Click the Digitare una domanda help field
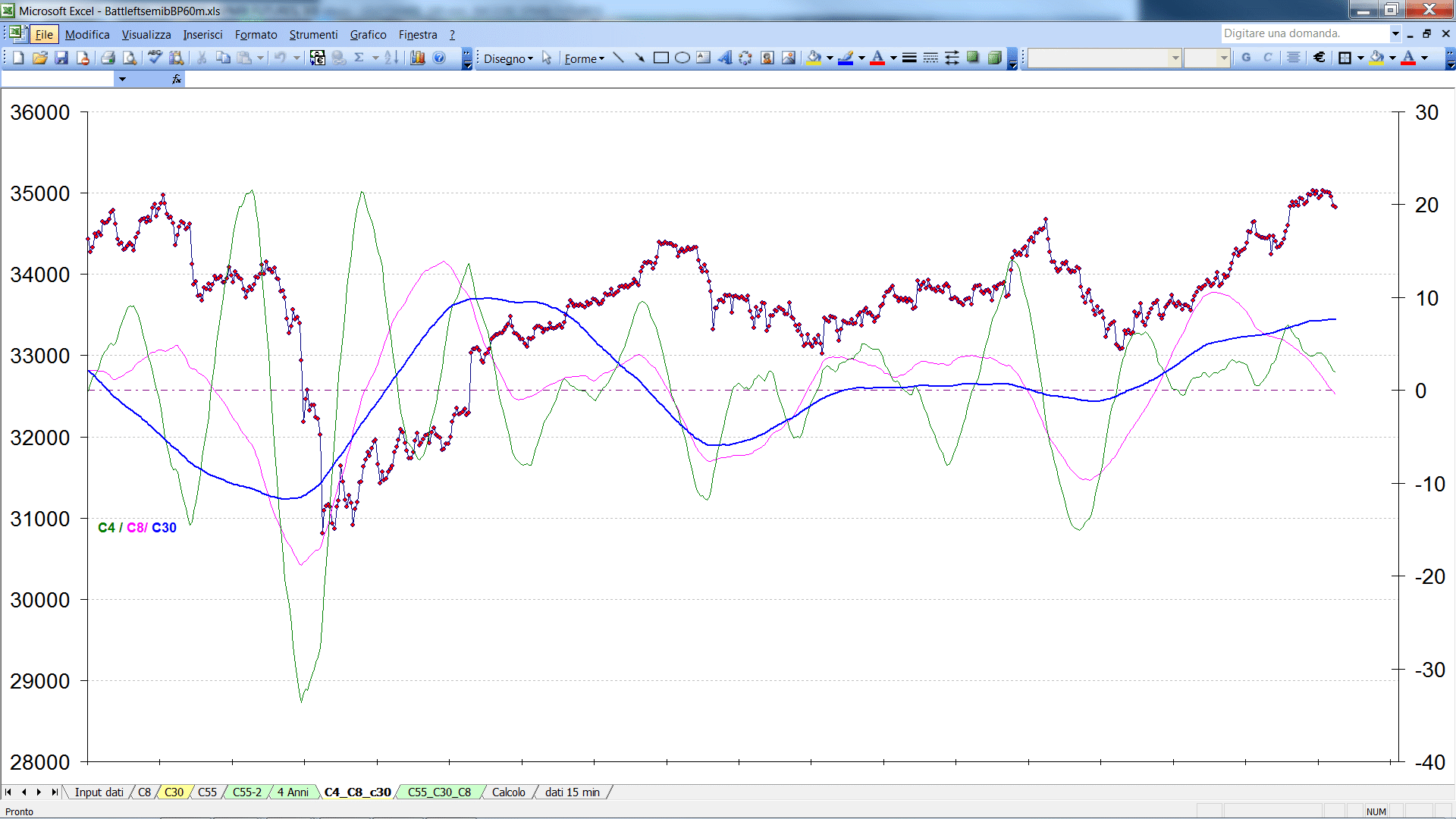This screenshot has height=819, width=1456. coord(1304,33)
